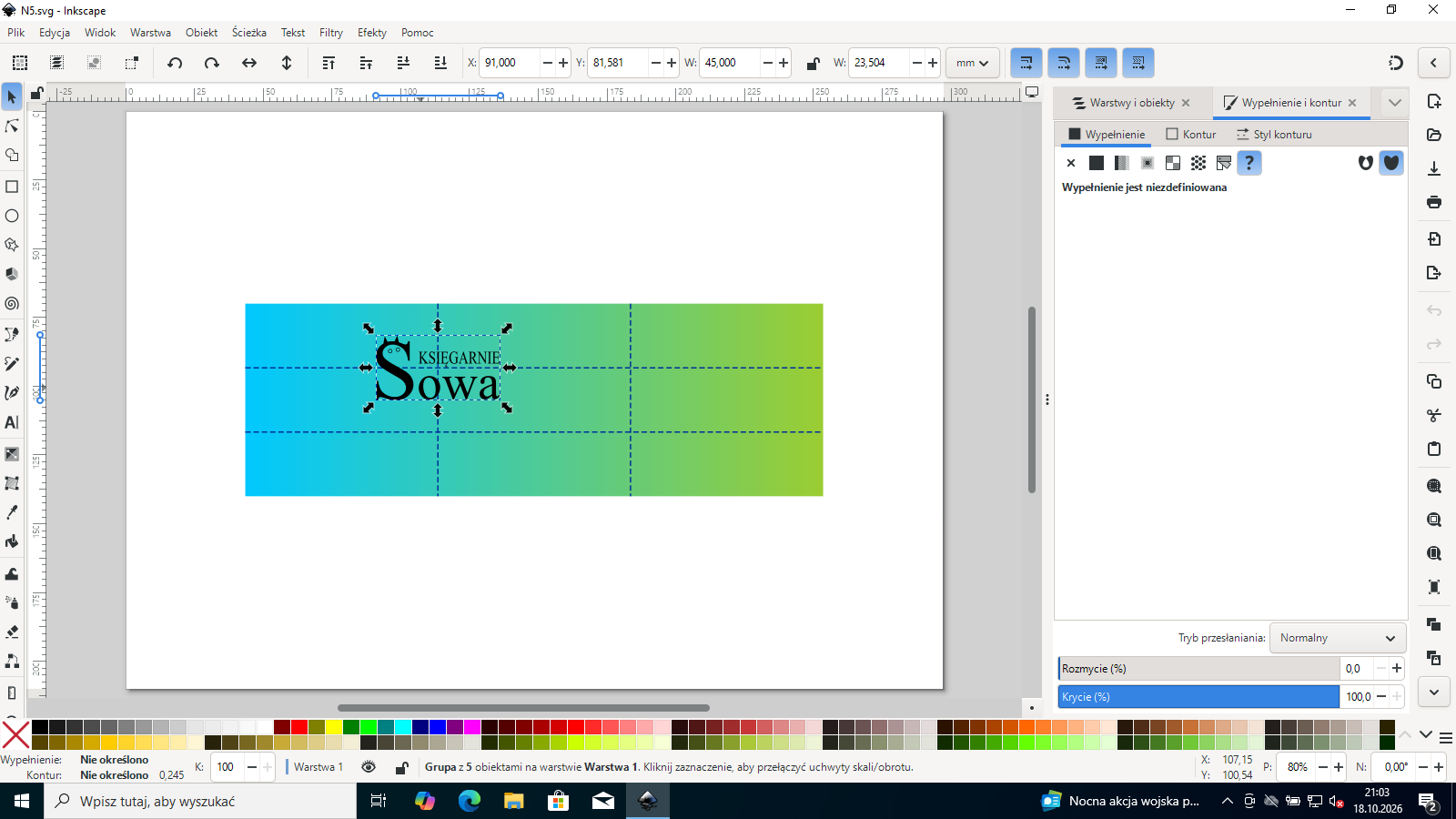Open Microsoft Edge from taskbar
This screenshot has height=819, width=1456.
(469, 801)
